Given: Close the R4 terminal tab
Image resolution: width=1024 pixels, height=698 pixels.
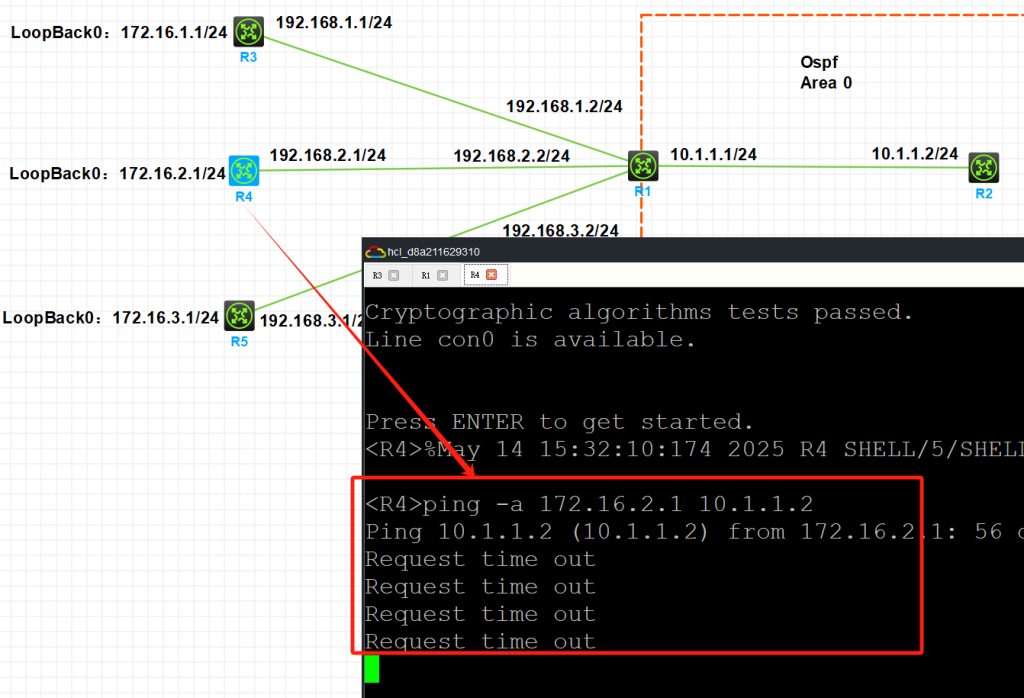Looking at the screenshot, I should [x=492, y=275].
